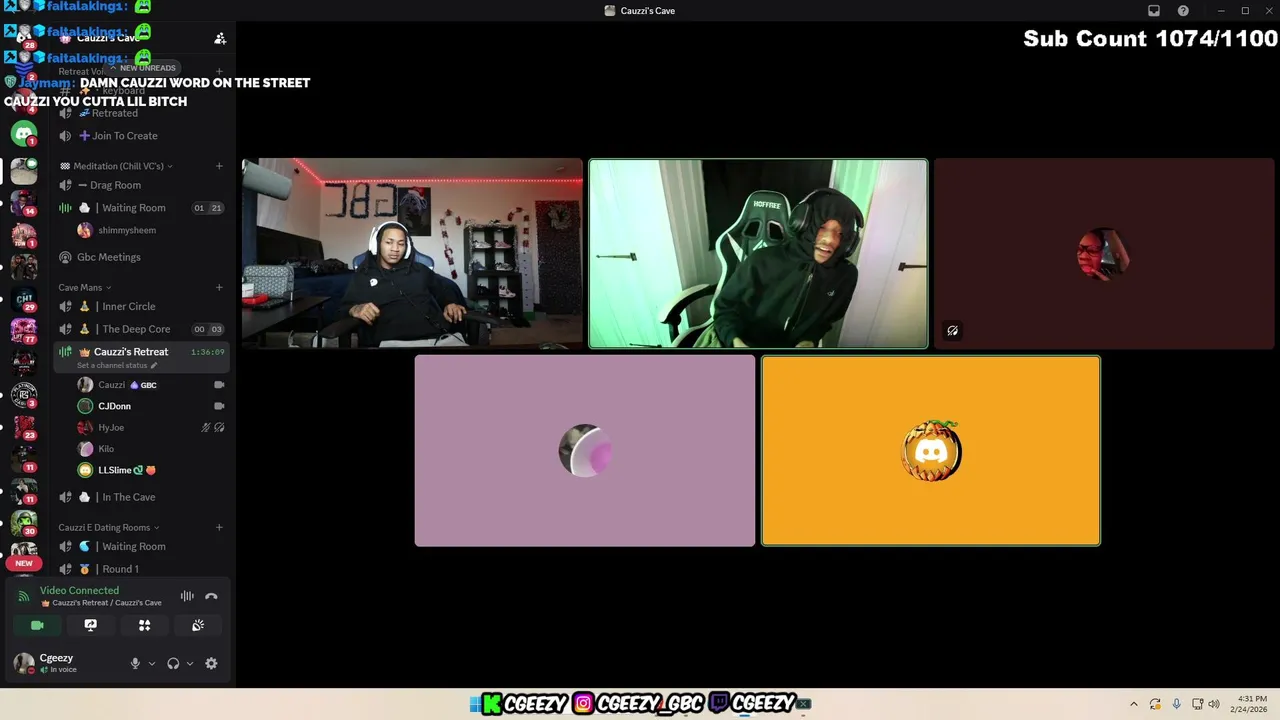Mute the microphone in user panel
The height and width of the screenshot is (720, 1280).
pyautogui.click(x=135, y=663)
